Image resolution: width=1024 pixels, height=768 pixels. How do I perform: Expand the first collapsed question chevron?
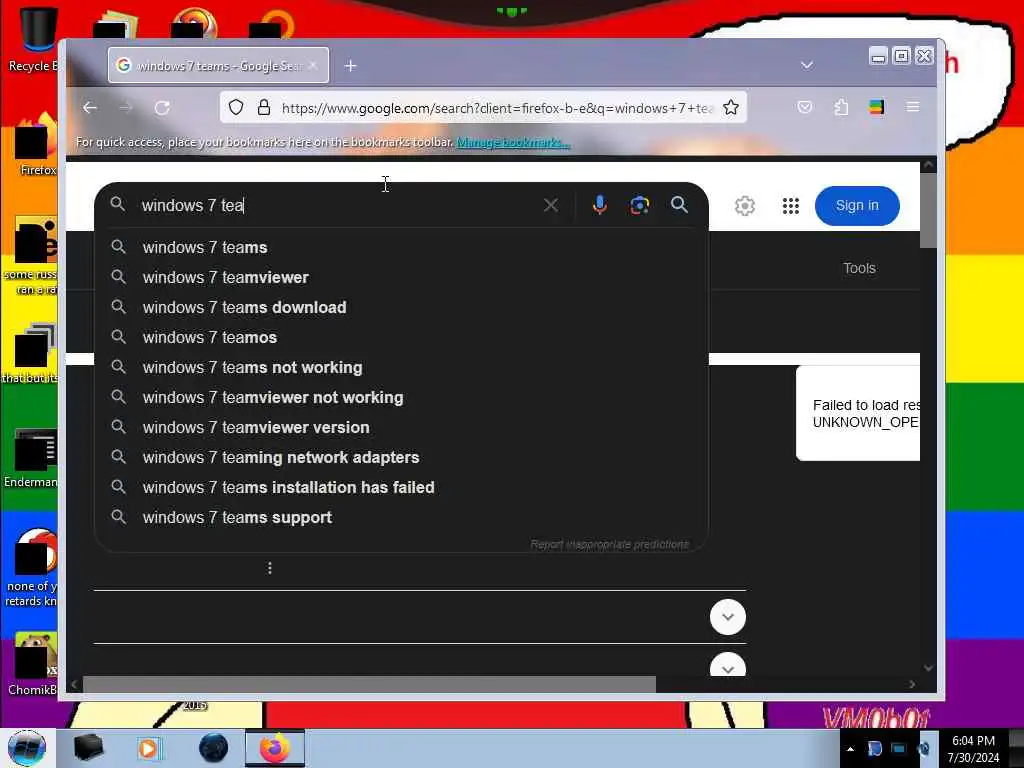728,617
